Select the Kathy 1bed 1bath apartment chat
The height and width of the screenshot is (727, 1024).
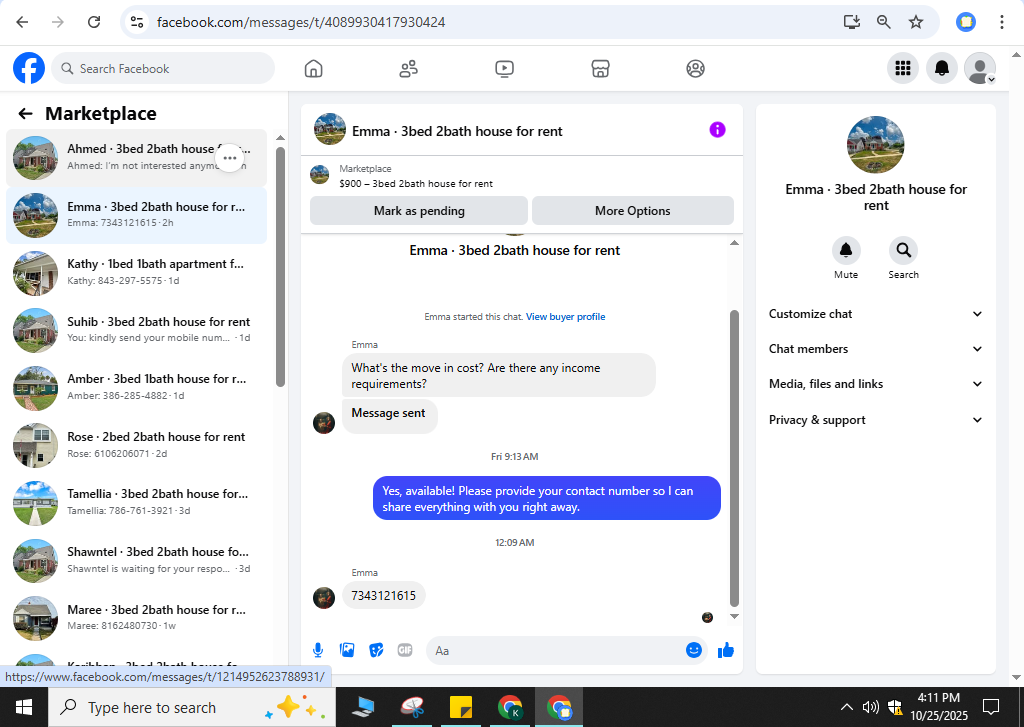[136, 272]
